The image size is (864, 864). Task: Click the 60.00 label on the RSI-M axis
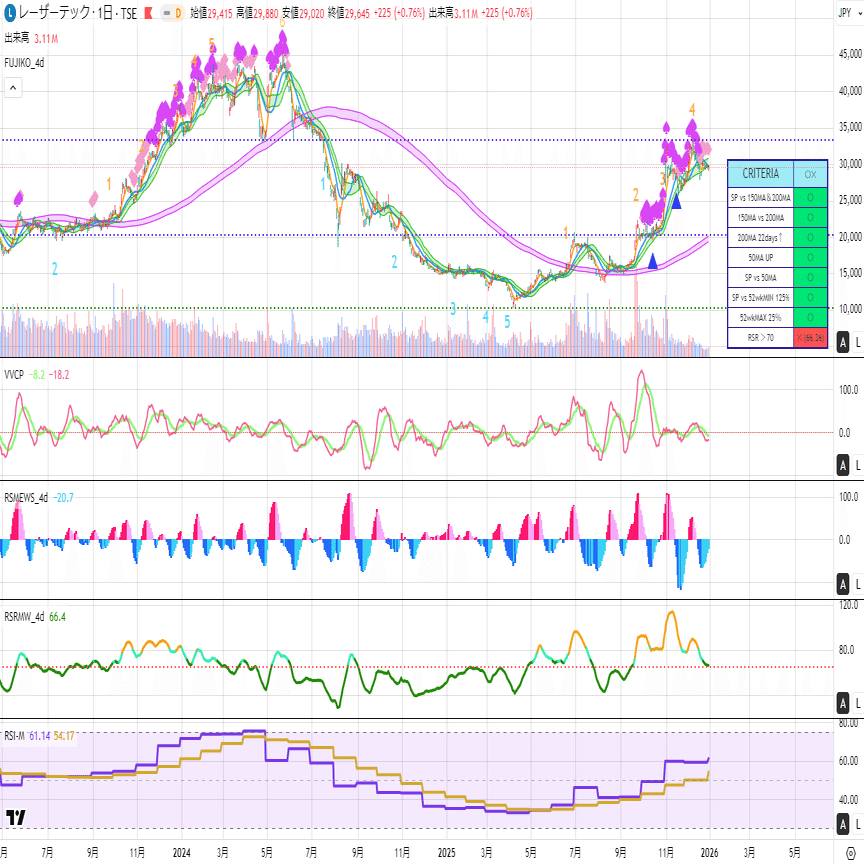[x=849, y=761]
